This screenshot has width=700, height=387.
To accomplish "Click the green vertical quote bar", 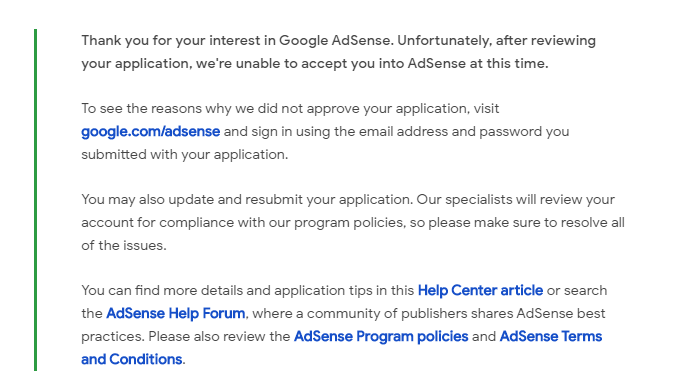I will (35, 200).
